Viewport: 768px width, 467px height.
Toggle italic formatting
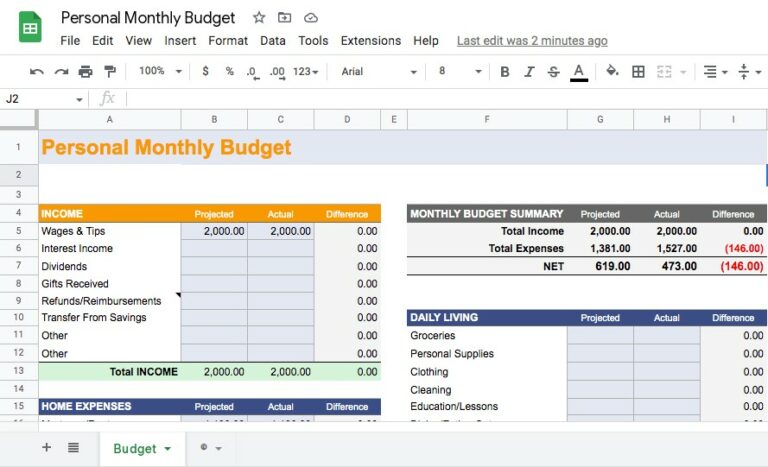(x=529, y=72)
